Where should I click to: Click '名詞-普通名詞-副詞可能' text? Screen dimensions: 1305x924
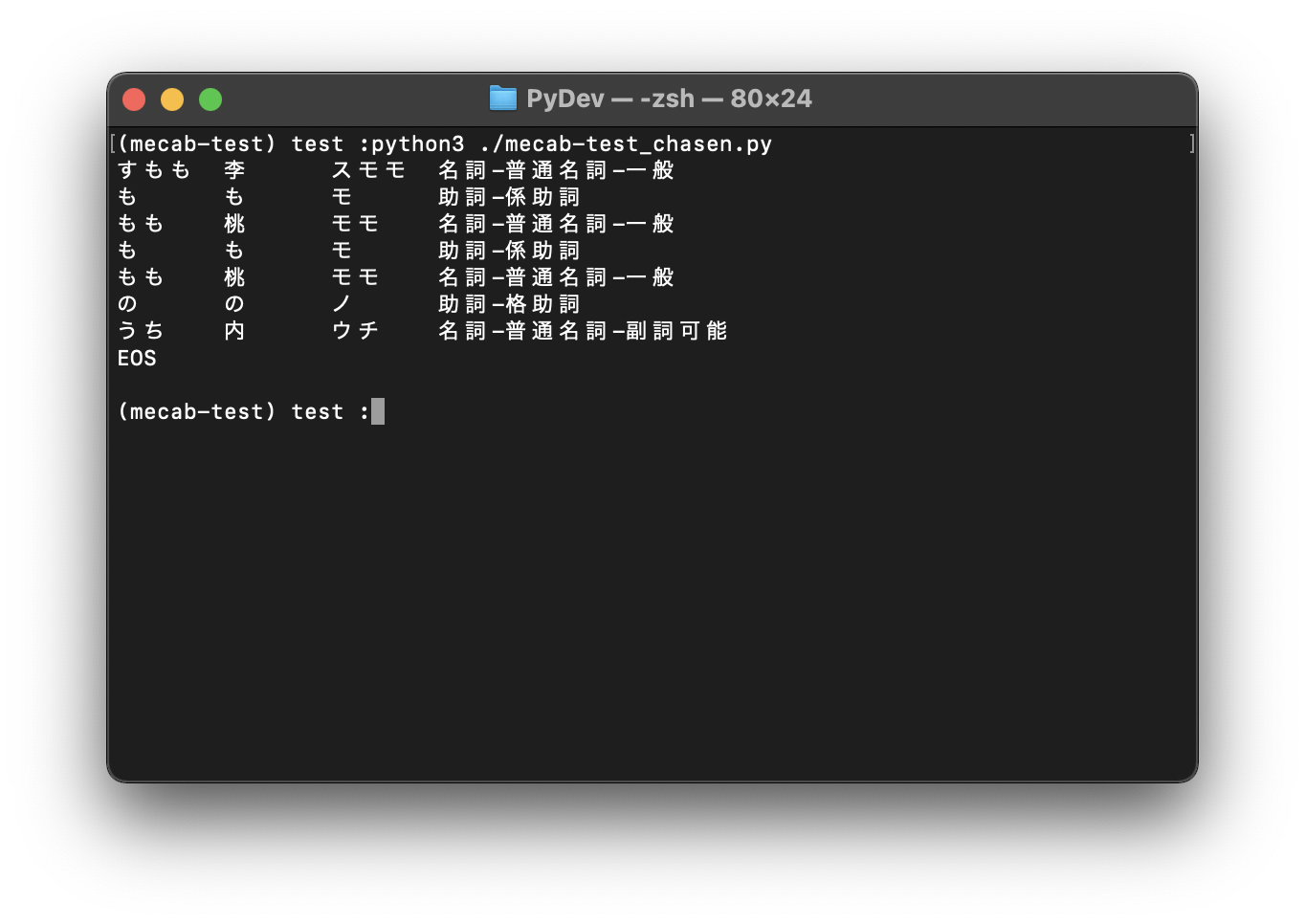pos(583,331)
